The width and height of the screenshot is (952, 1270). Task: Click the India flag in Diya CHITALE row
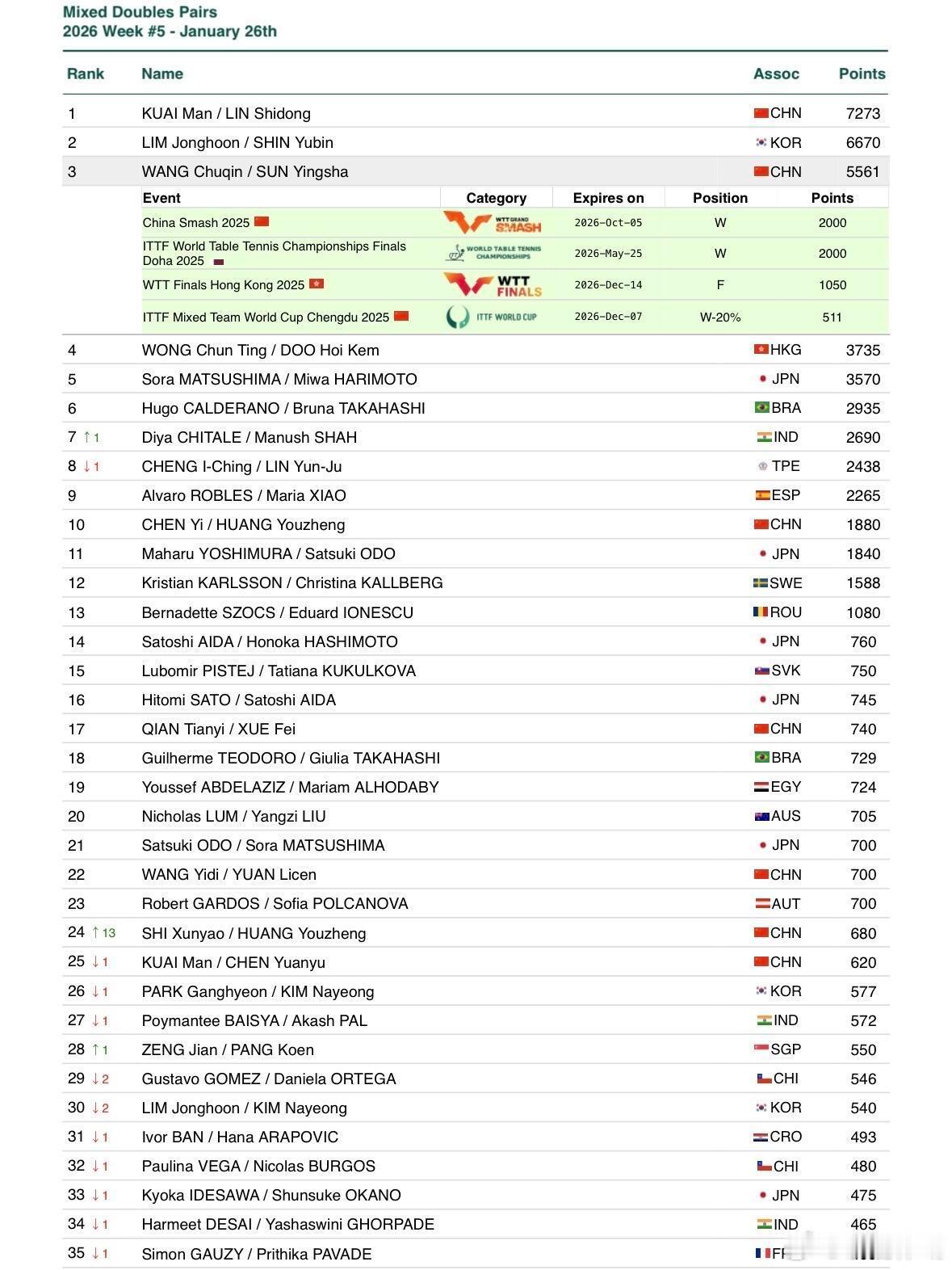tap(764, 436)
